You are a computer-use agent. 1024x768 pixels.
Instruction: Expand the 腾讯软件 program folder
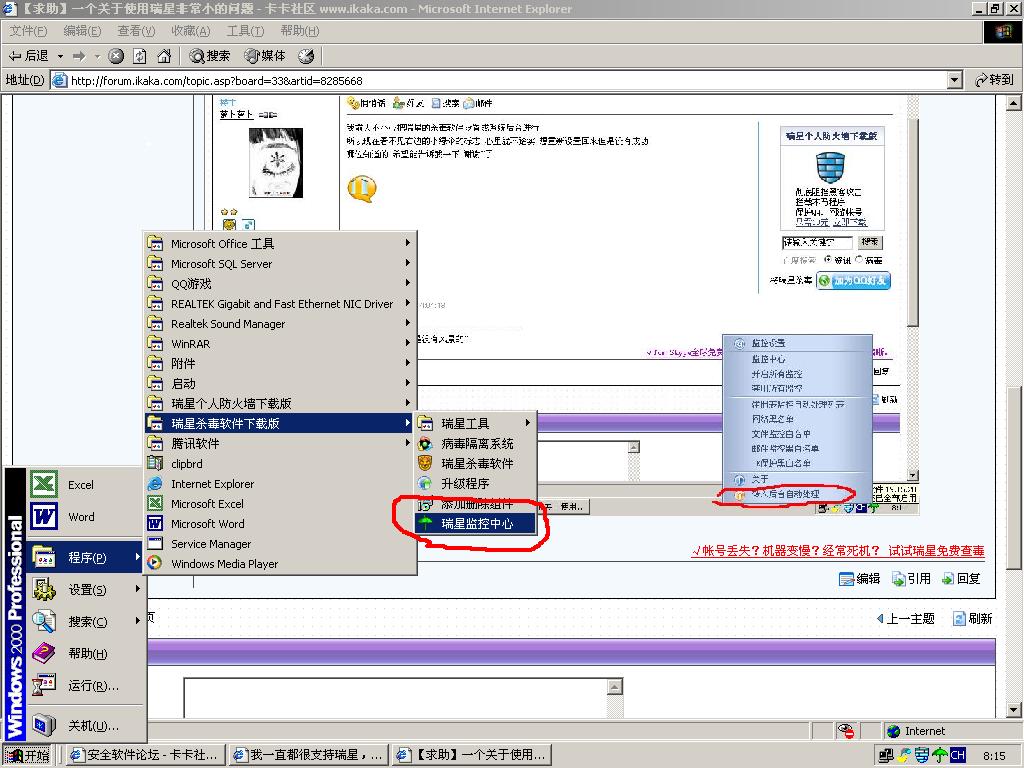281,443
